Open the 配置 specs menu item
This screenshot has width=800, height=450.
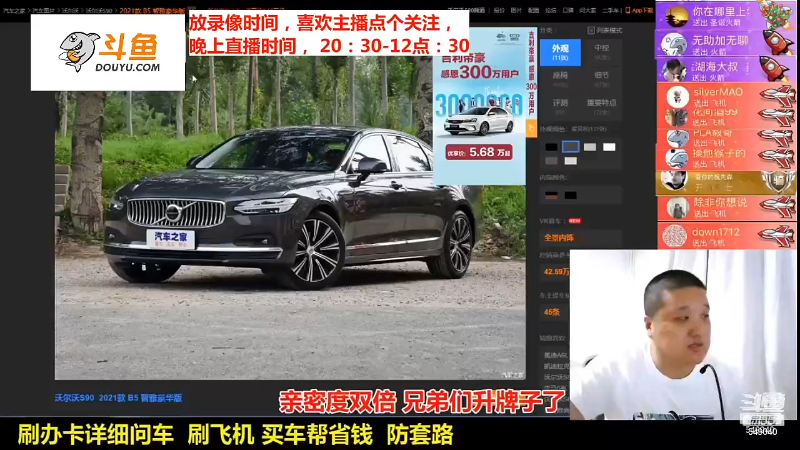point(534,10)
